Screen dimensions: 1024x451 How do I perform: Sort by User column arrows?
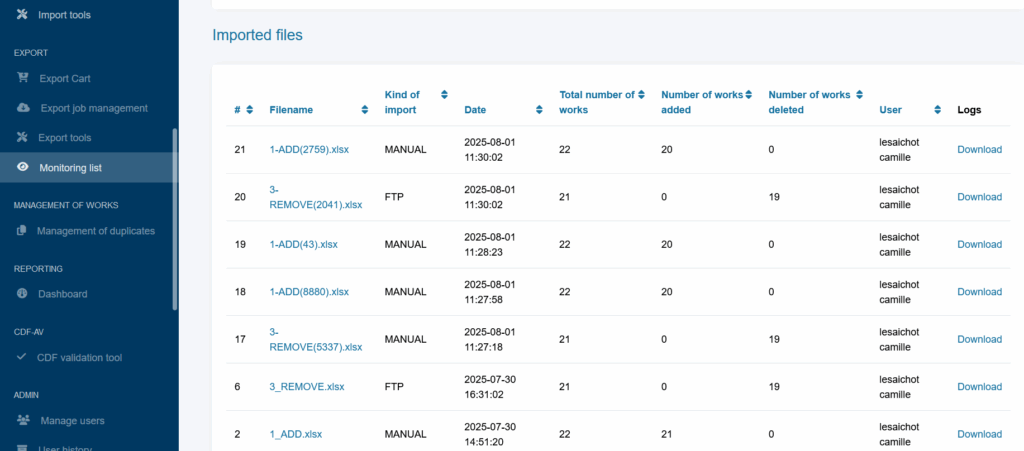click(937, 110)
